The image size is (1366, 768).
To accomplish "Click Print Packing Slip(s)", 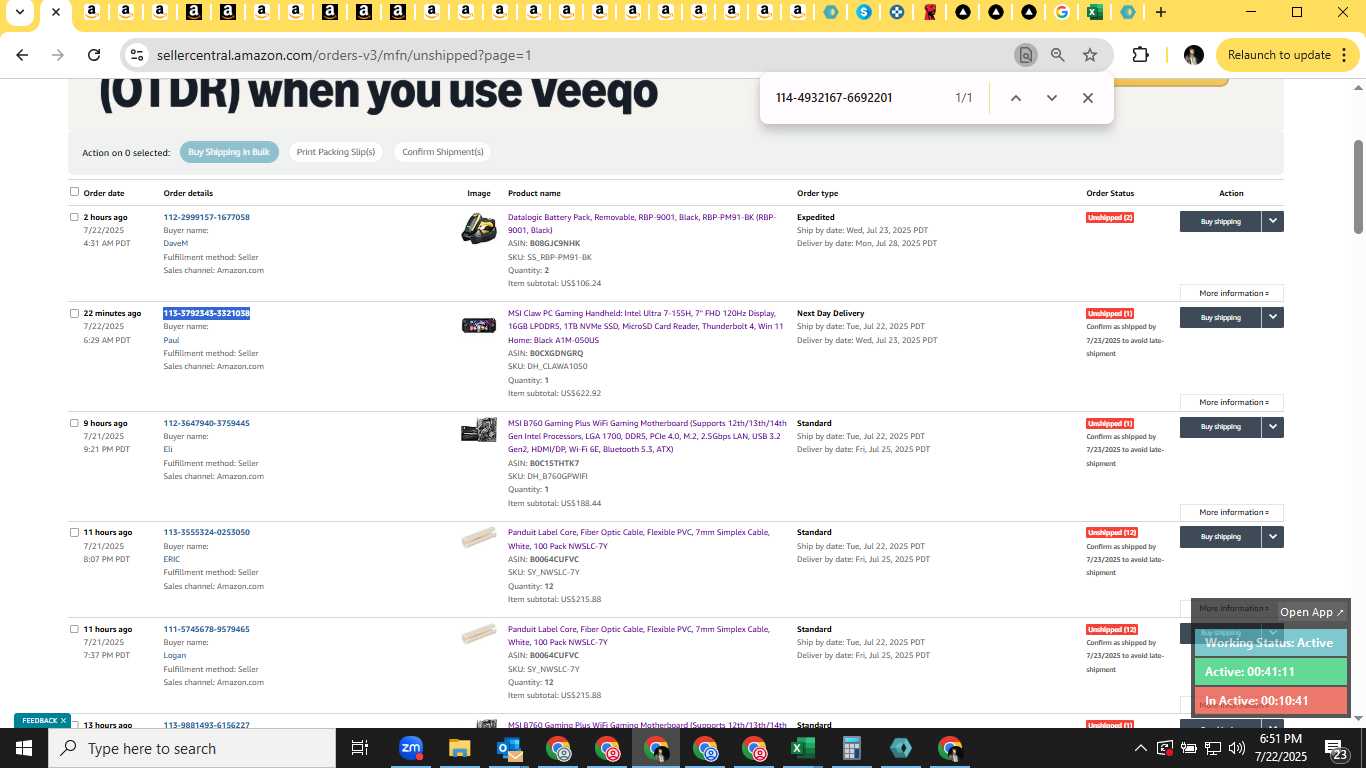I will [336, 152].
